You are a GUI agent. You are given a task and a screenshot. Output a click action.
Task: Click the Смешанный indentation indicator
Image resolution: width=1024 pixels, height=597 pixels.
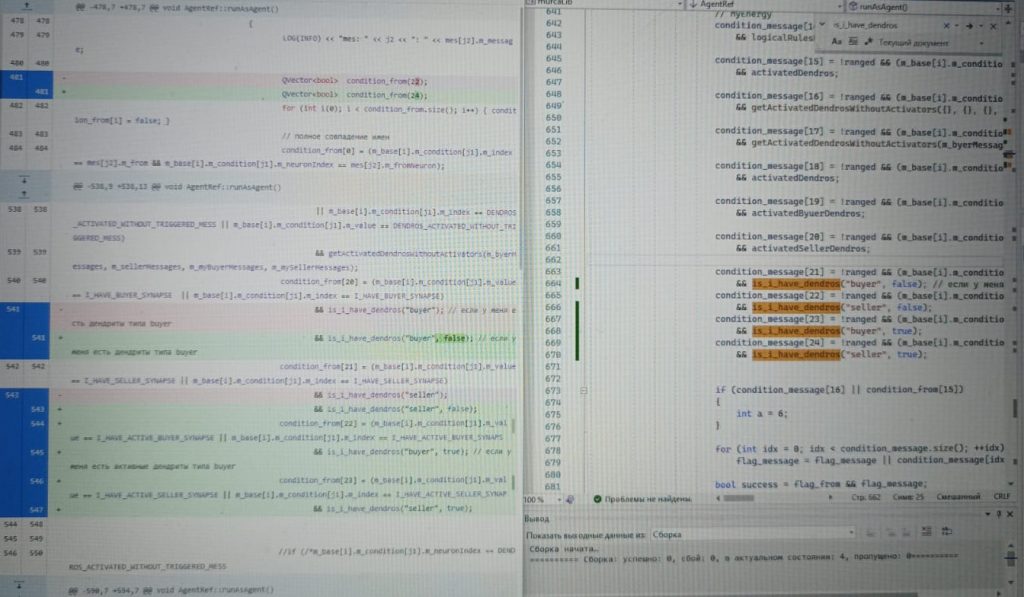coord(958,496)
